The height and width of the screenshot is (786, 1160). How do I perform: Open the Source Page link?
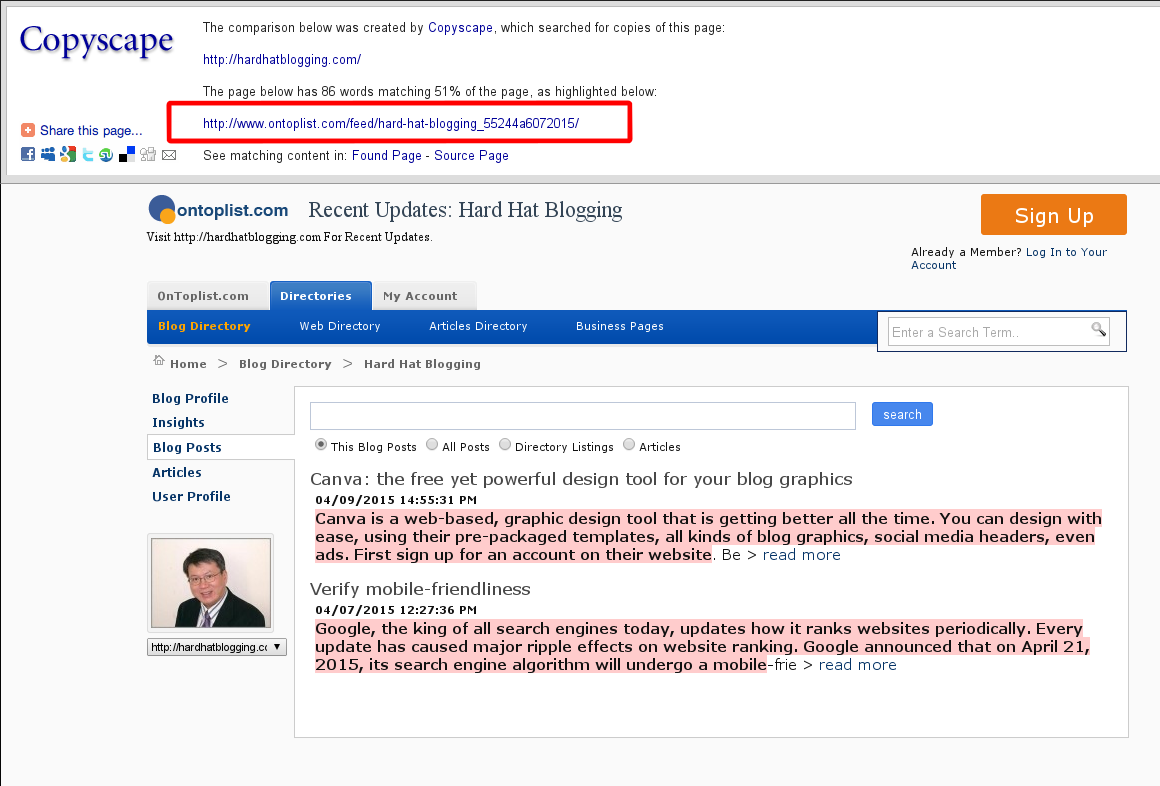[471, 155]
